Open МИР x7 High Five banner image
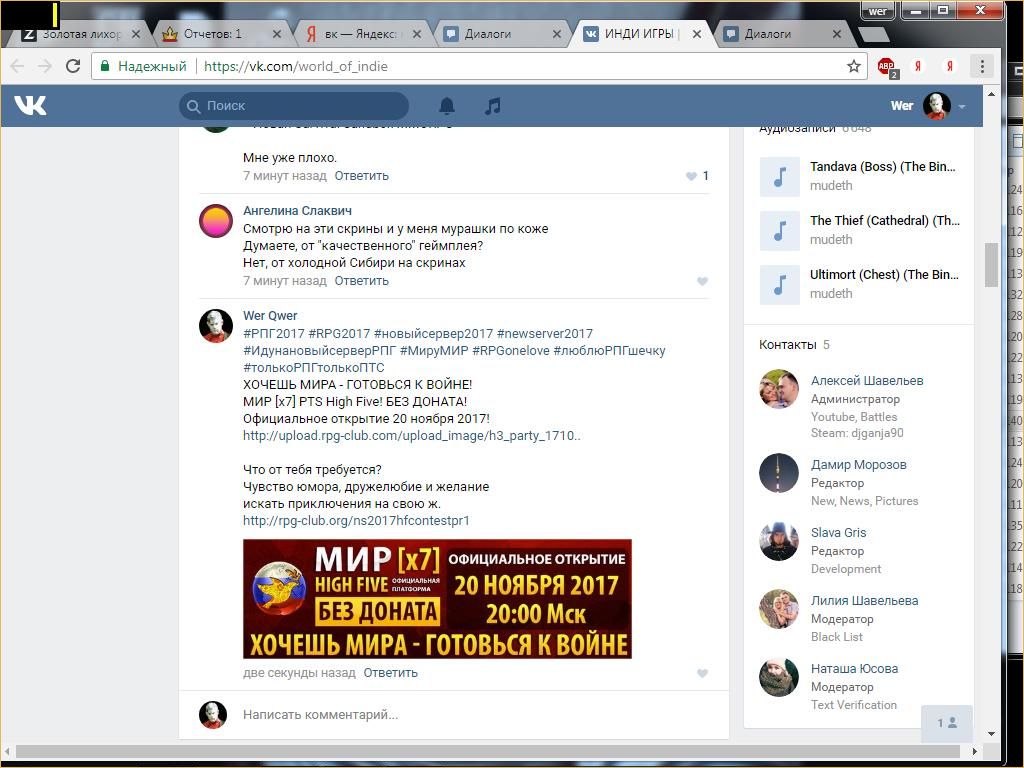 (x=437, y=599)
